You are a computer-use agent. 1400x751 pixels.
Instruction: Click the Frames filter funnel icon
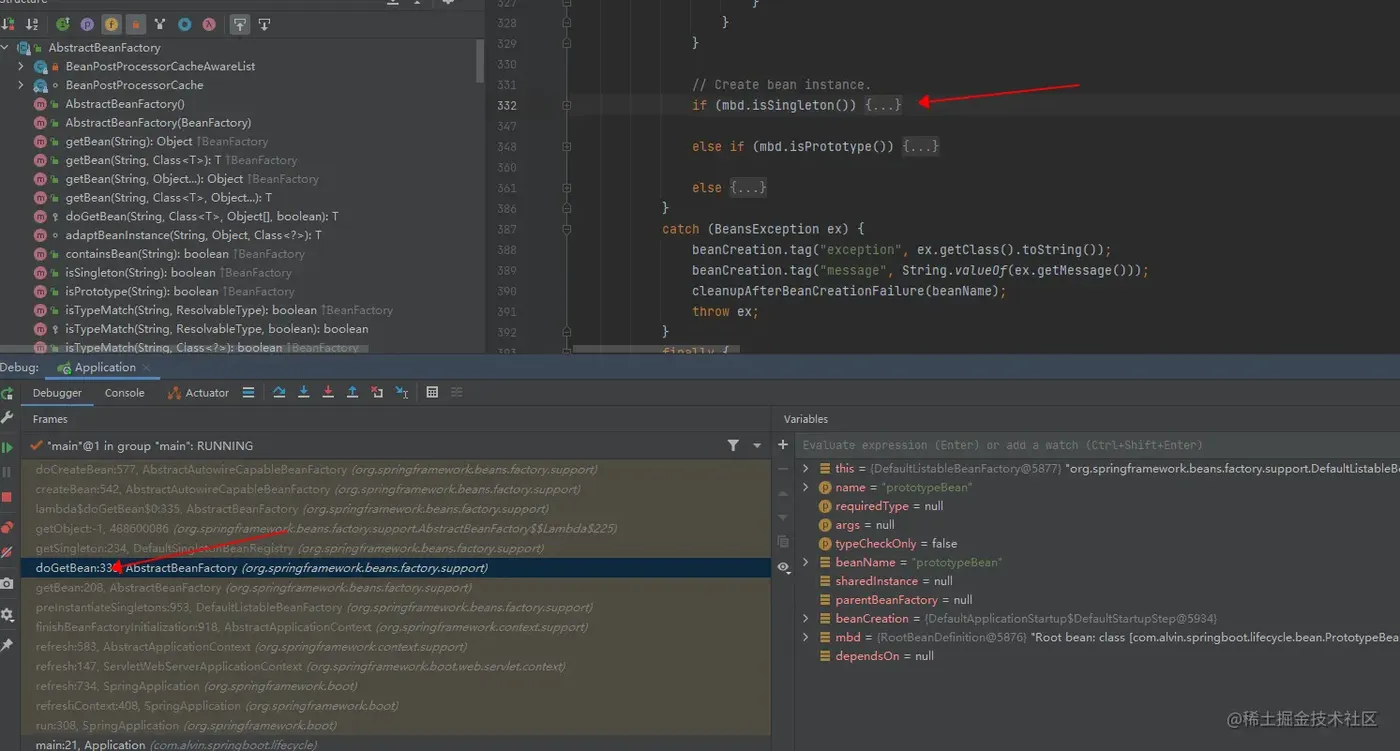click(x=733, y=446)
